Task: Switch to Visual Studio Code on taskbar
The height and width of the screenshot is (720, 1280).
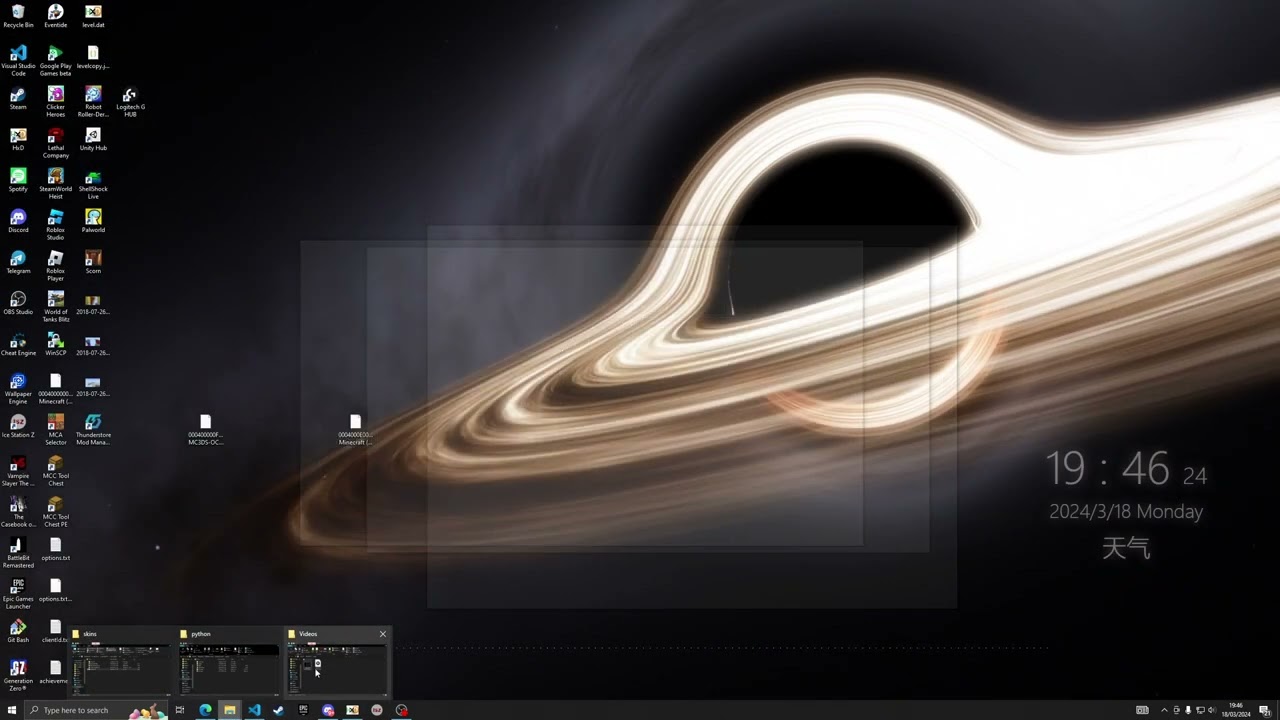Action: click(x=254, y=710)
